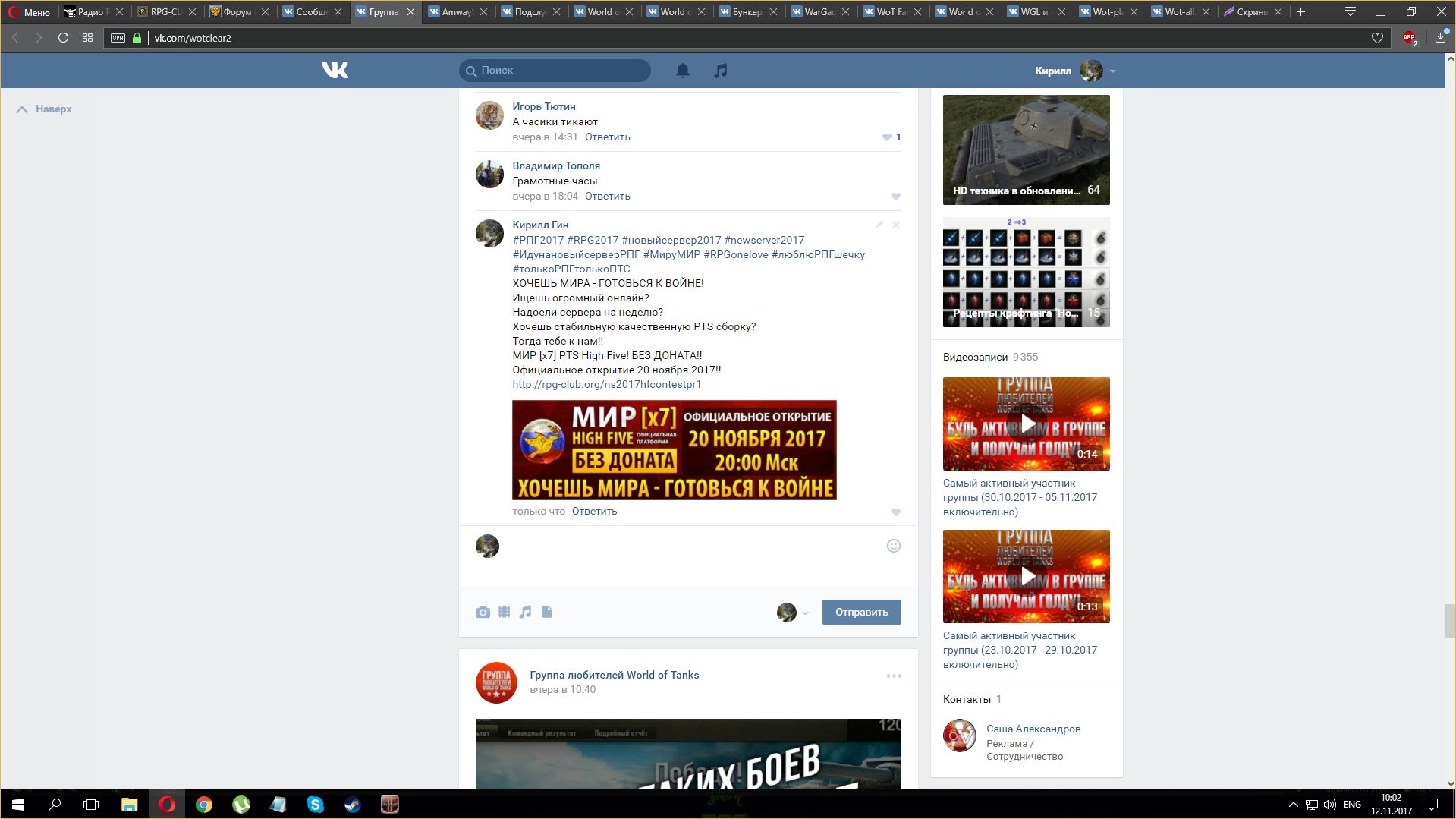The image size is (1456, 819).
Task: Open Контакты section heading
Action: pos(967,699)
